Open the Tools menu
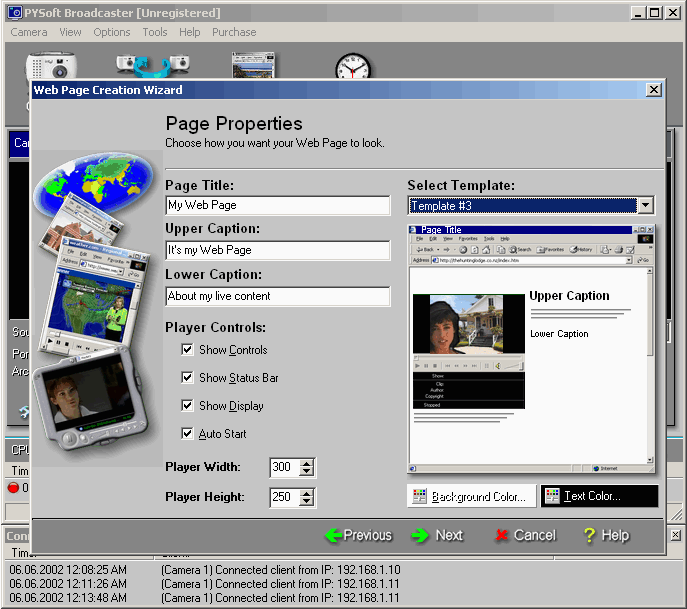Screen dimensions: 687x609 click(155, 32)
